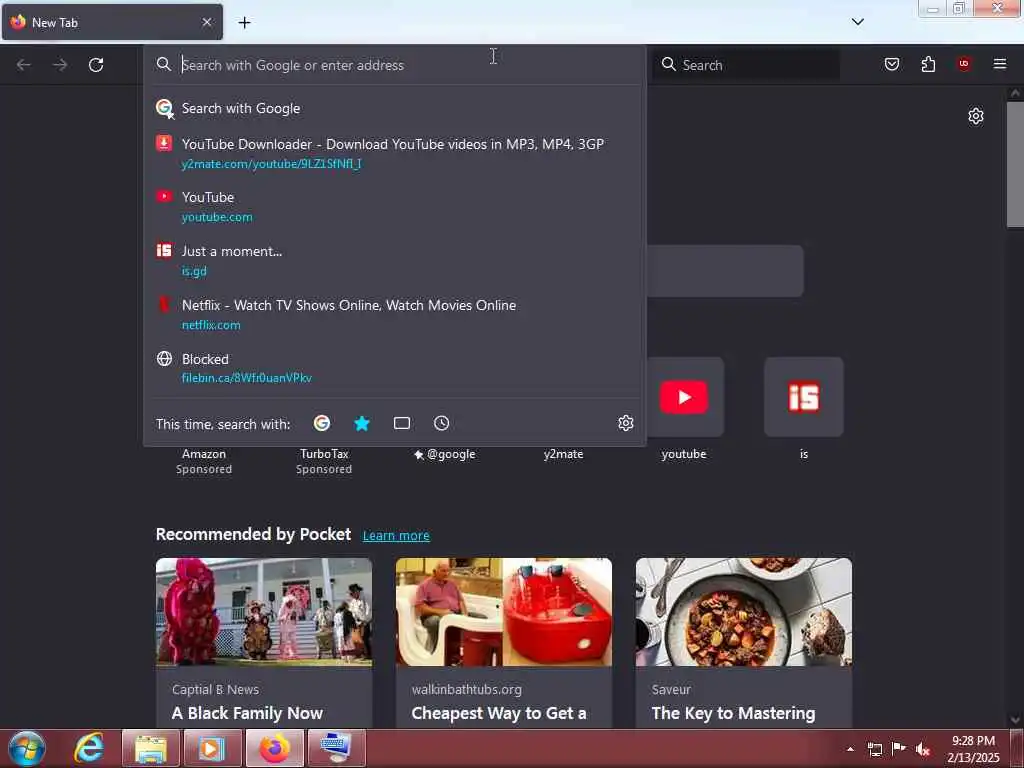This screenshot has width=1024, height=768.
Task: Open A Black Family Now headline
Action: tap(248, 713)
